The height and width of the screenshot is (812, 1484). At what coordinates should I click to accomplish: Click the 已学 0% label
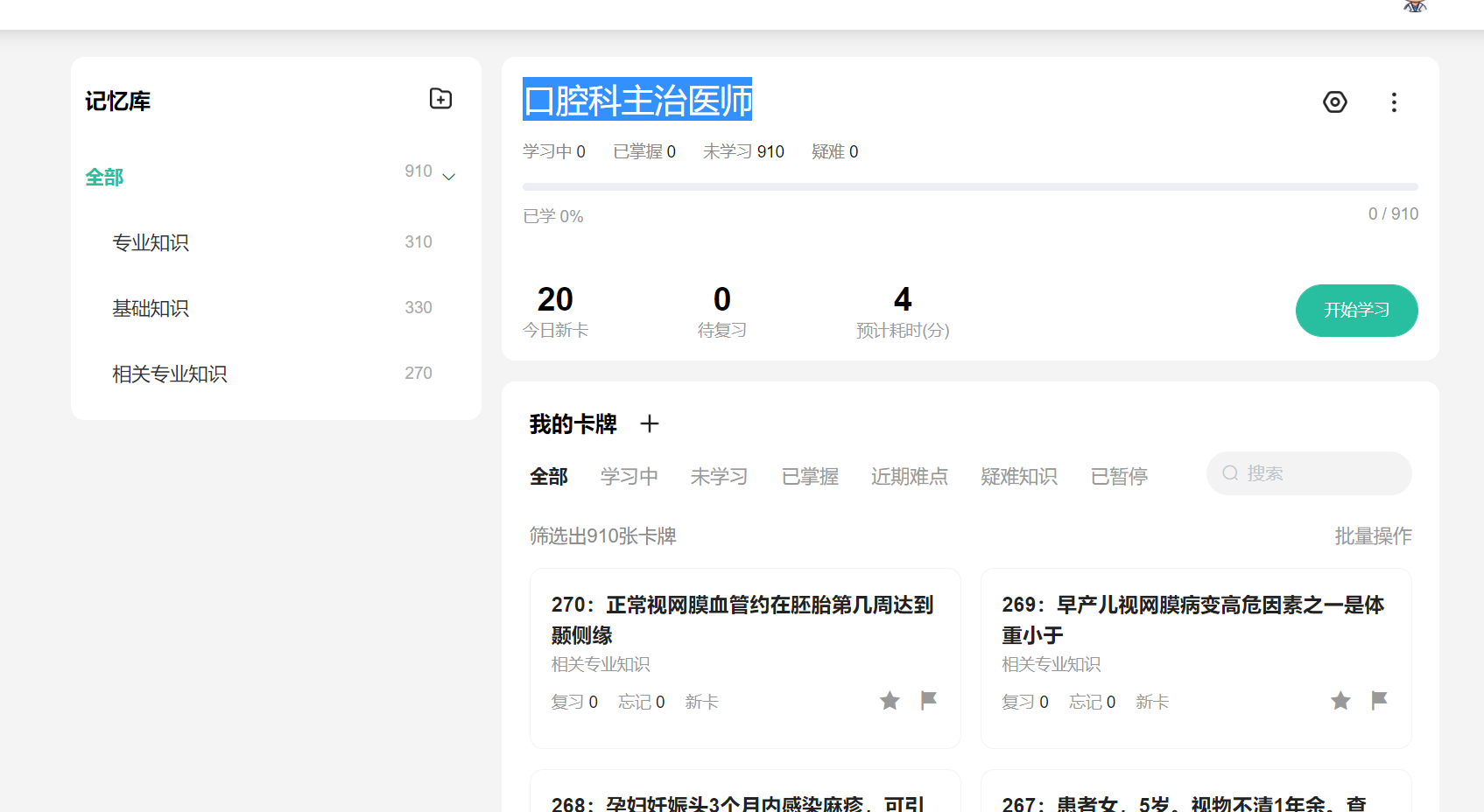coord(553,216)
